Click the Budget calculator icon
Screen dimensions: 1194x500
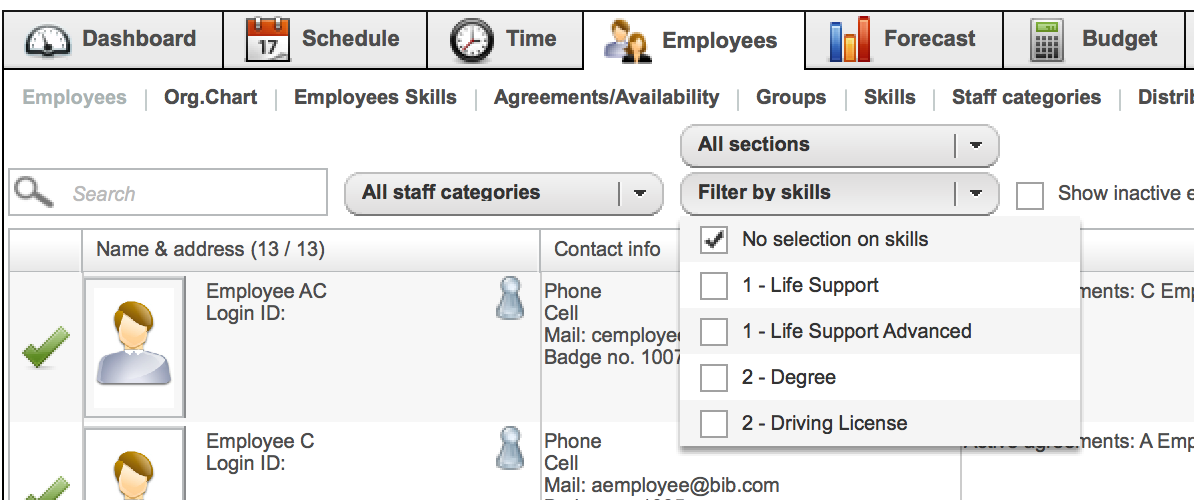pos(1047,40)
